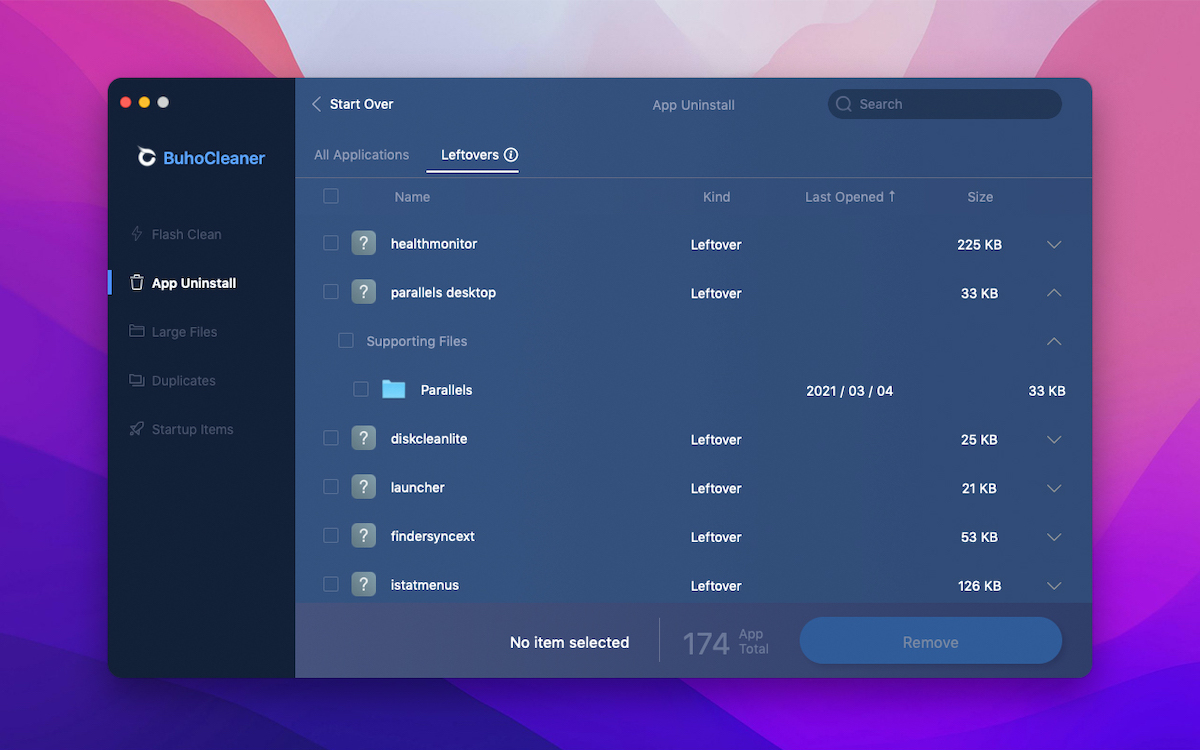Click the healthmonitor name text
The image size is (1200, 750).
434,244
